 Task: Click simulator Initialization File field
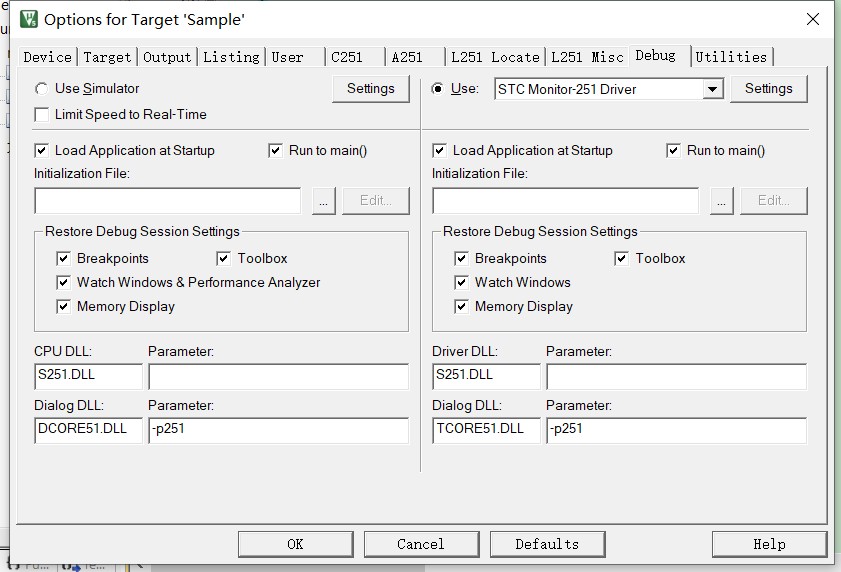click(168, 201)
